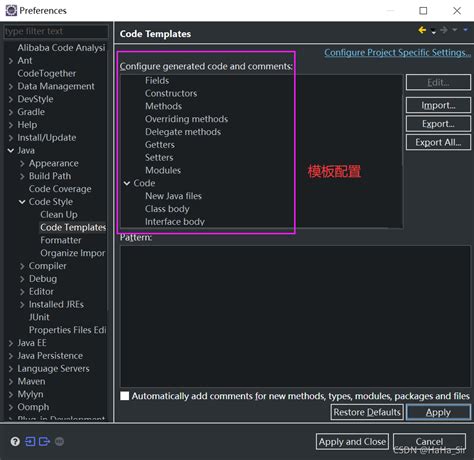Click the export preferences icon
The image size is (474, 460).
(x=44, y=442)
